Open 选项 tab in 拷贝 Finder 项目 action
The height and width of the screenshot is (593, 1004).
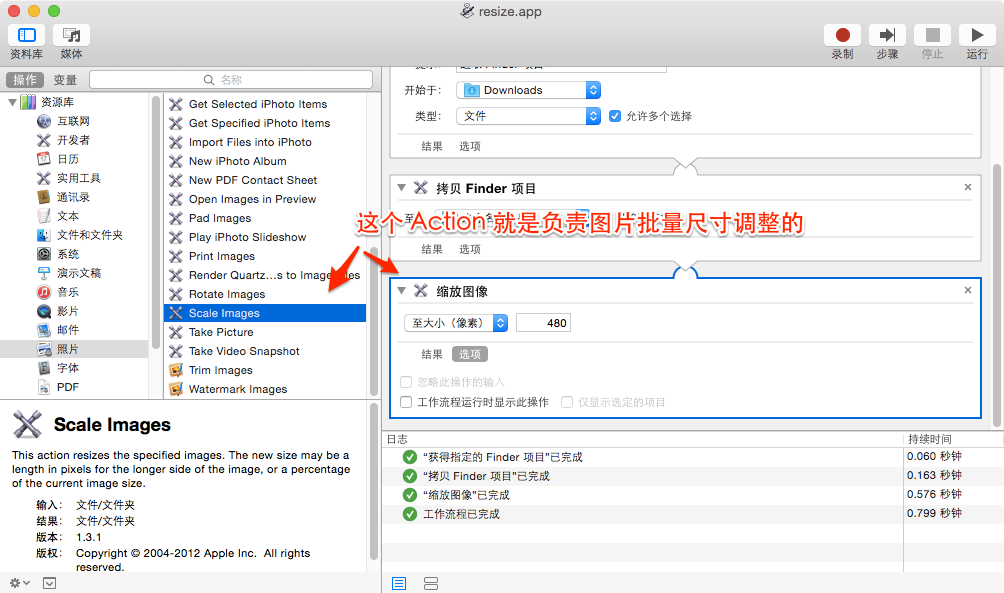tap(469, 249)
